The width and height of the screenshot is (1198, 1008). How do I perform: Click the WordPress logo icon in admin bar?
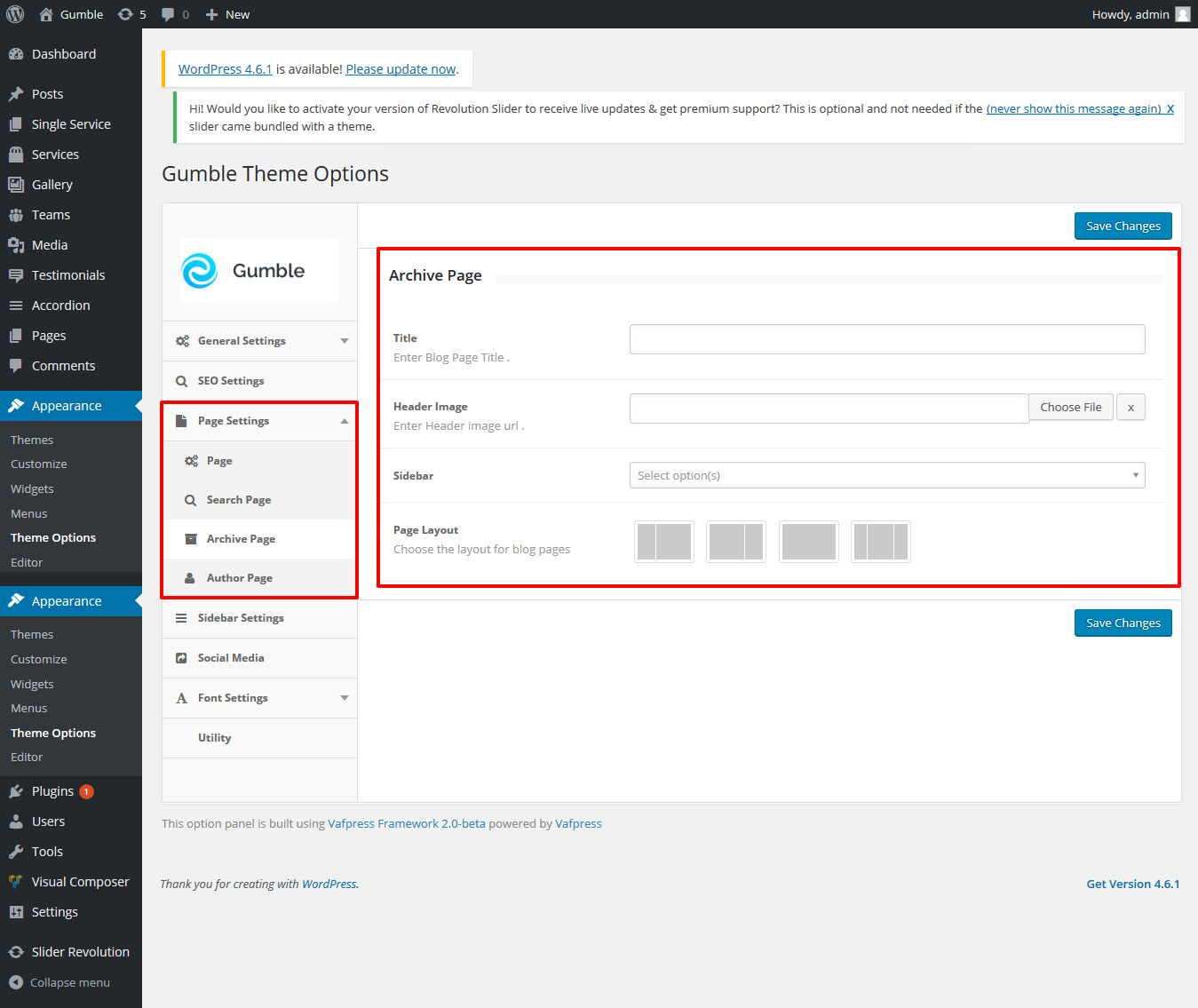[15, 14]
